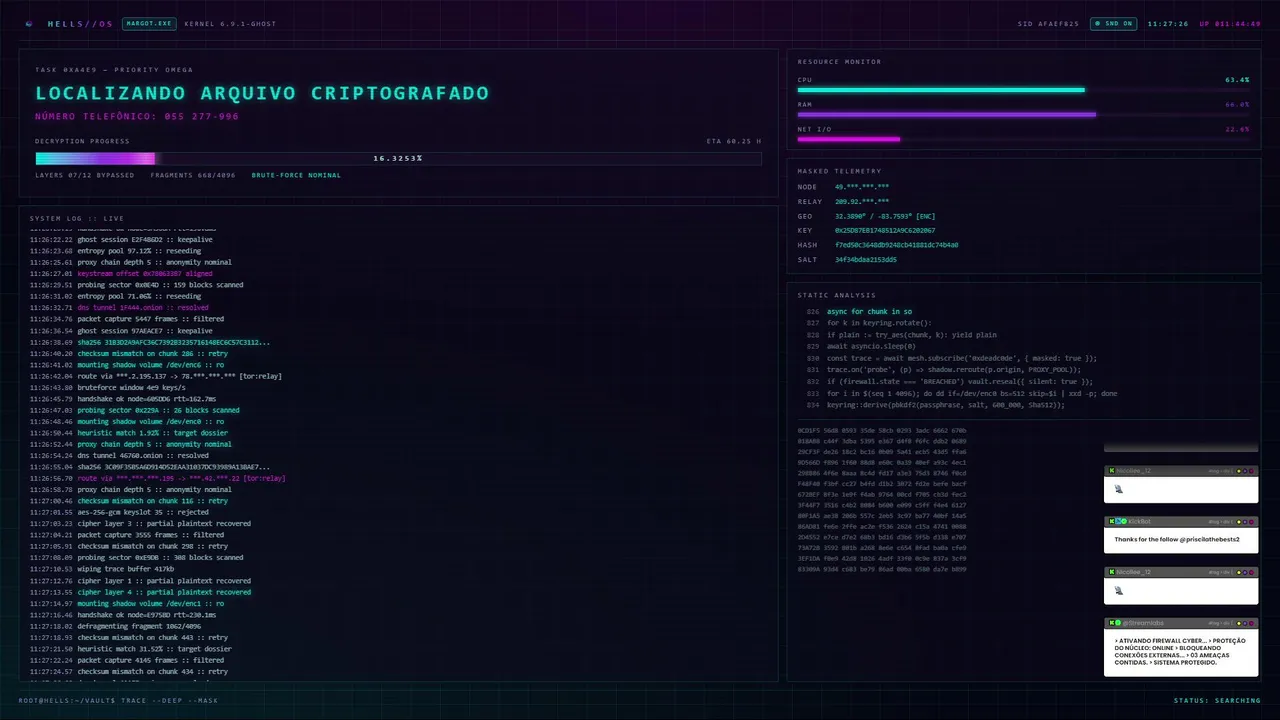Click 'KERNEL 6.9.1-GHOST' in the top bar
Viewport: 1280px width, 720px height.
click(x=229, y=23)
